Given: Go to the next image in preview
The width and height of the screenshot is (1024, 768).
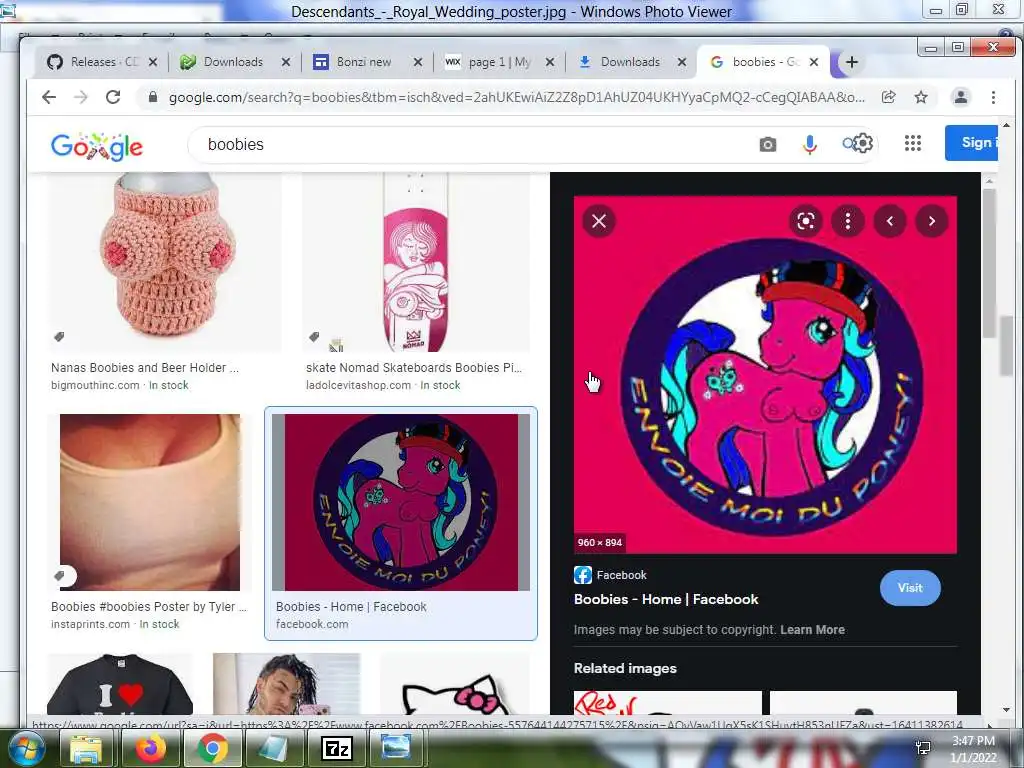Looking at the screenshot, I should pos(932,221).
